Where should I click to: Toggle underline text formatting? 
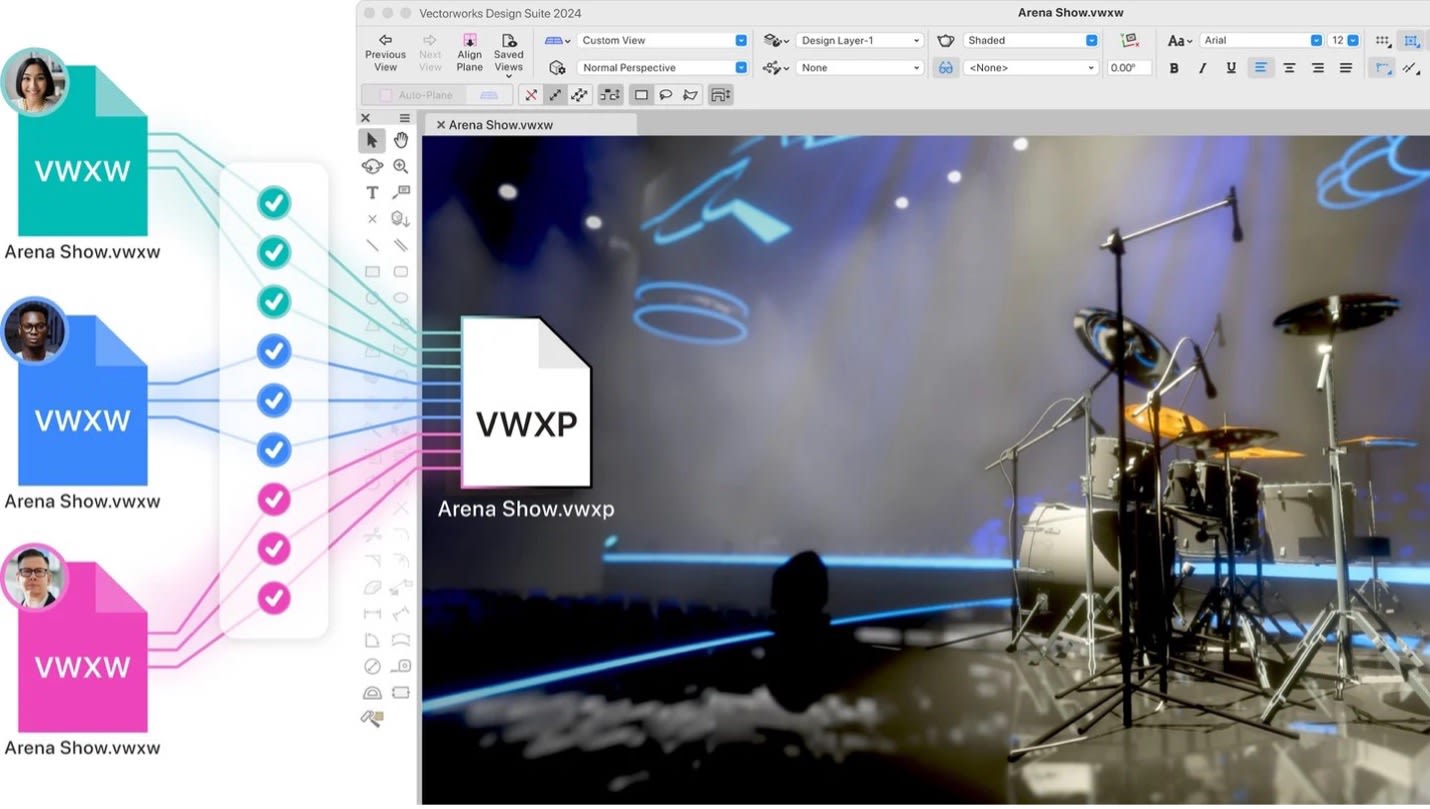[x=1231, y=68]
